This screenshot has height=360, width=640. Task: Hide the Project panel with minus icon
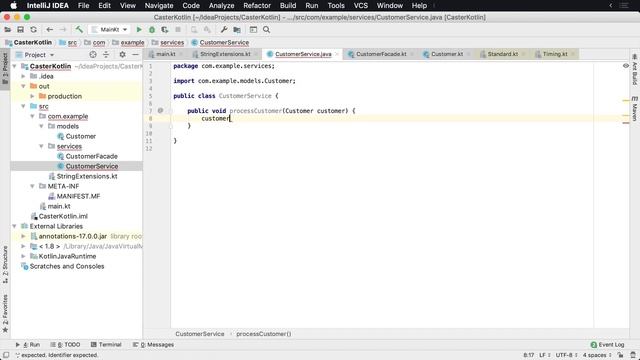tap(136, 54)
